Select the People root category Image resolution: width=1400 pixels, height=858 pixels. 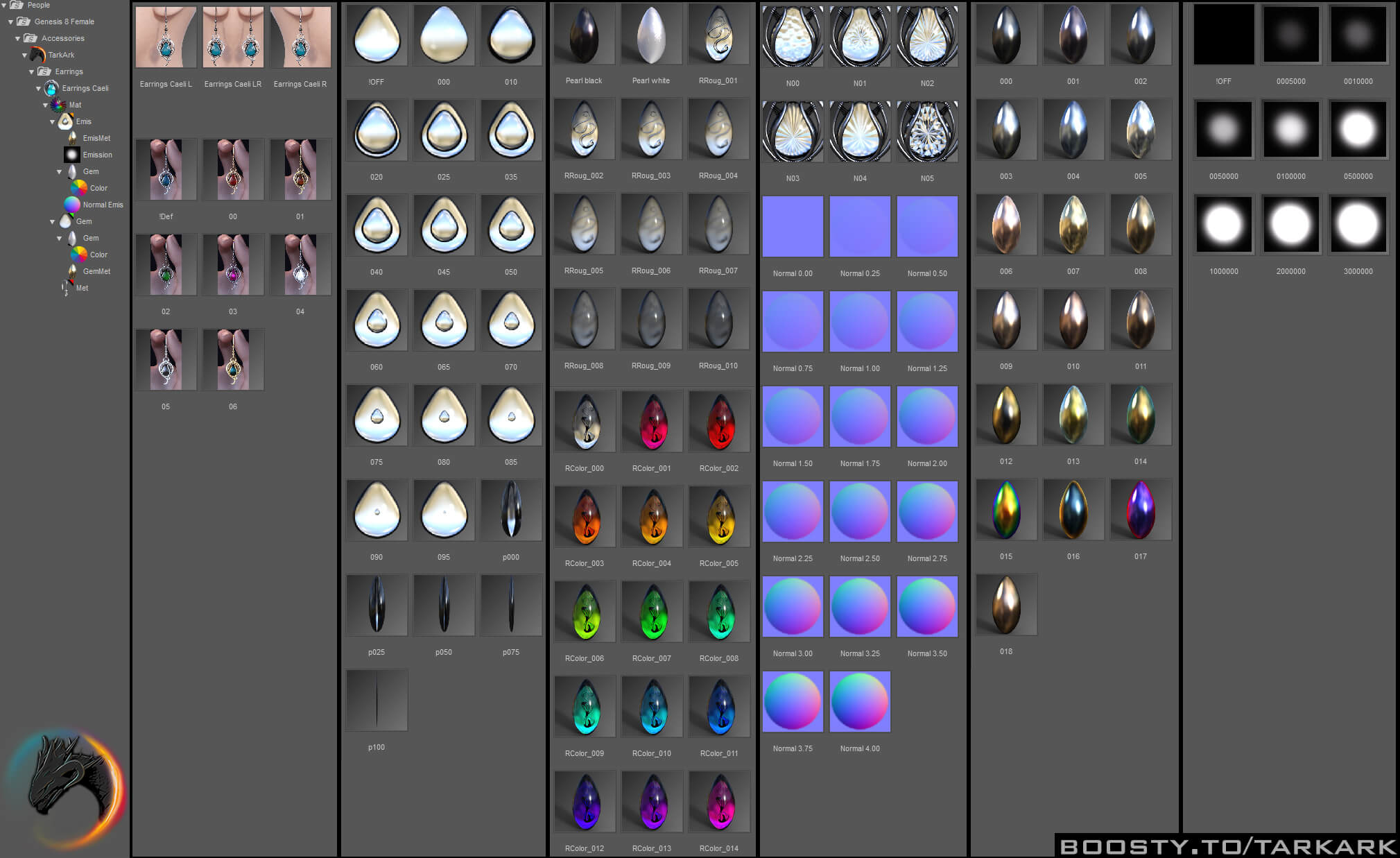pyautogui.click(x=38, y=5)
